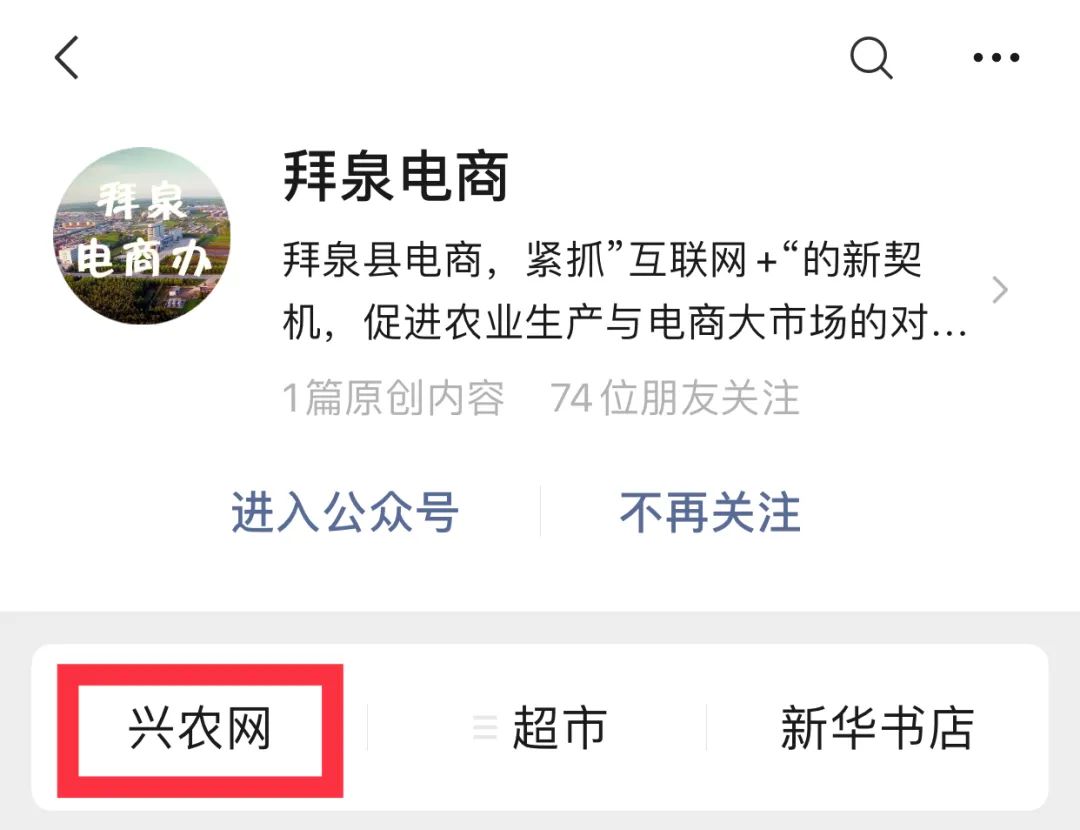Expand account details with right chevron
This screenshot has width=1080, height=830.
click(1000, 290)
